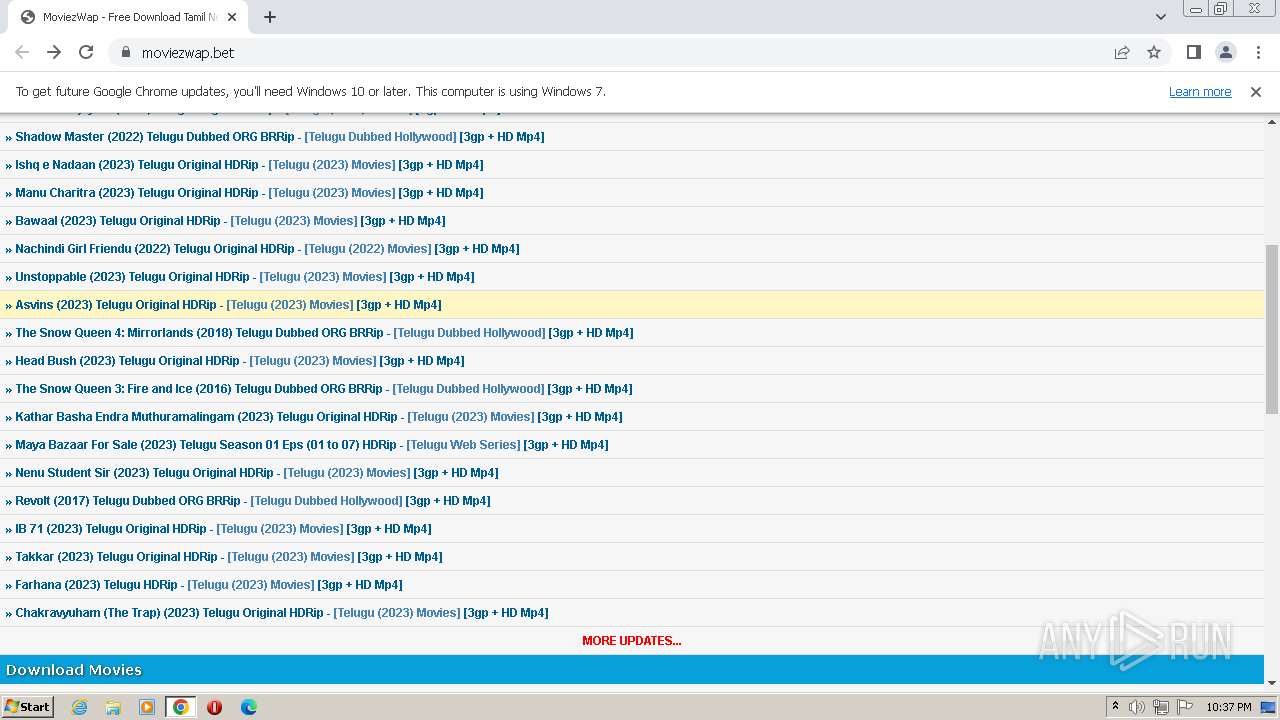Open media player taskbar icon
The image size is (1280, 720).
(147, 707)
